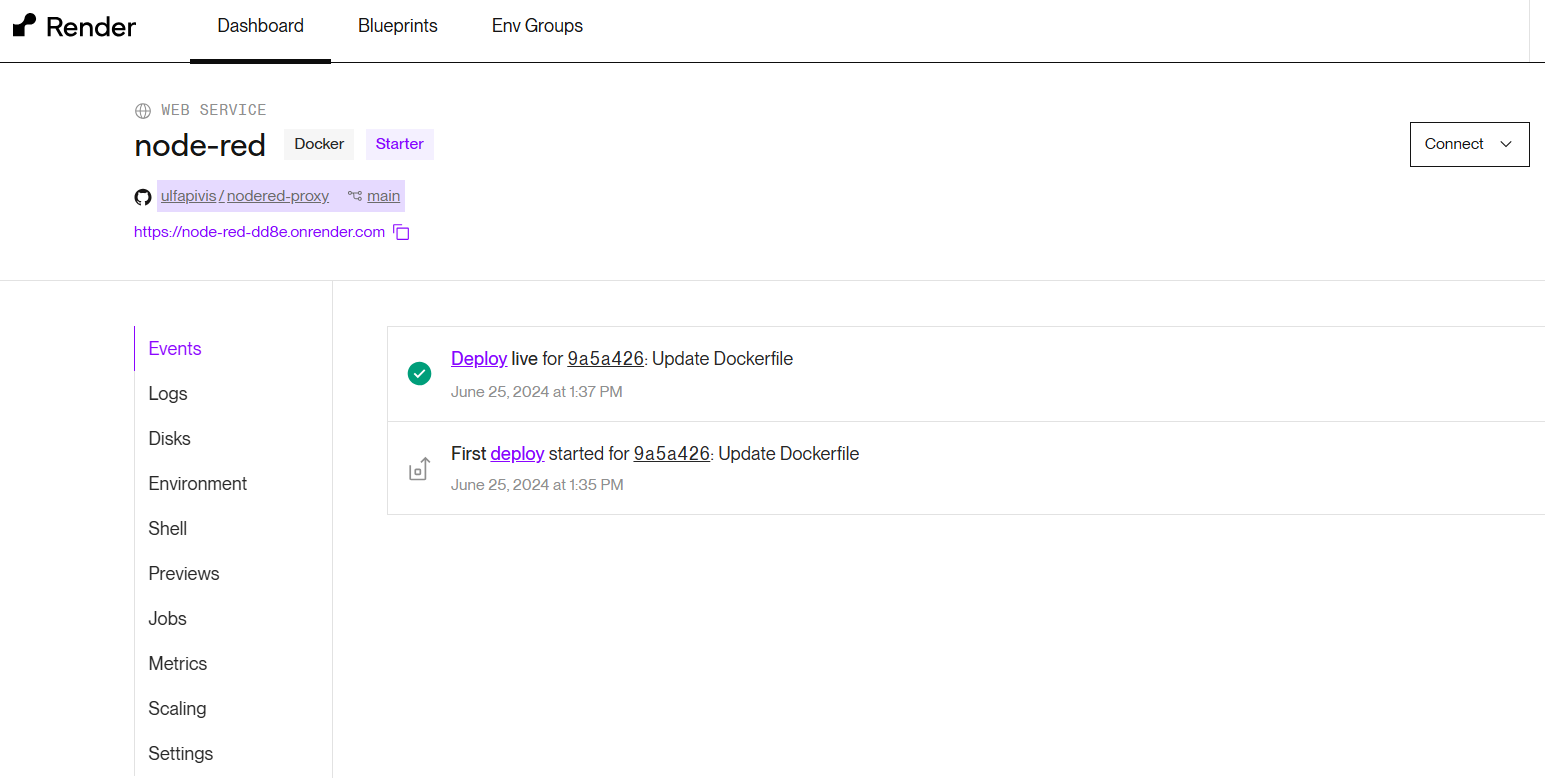Image resolution: width=1545 pixels, height=778 pixels.
Task: Open Metrics from the sidebar
Action: 177,663
